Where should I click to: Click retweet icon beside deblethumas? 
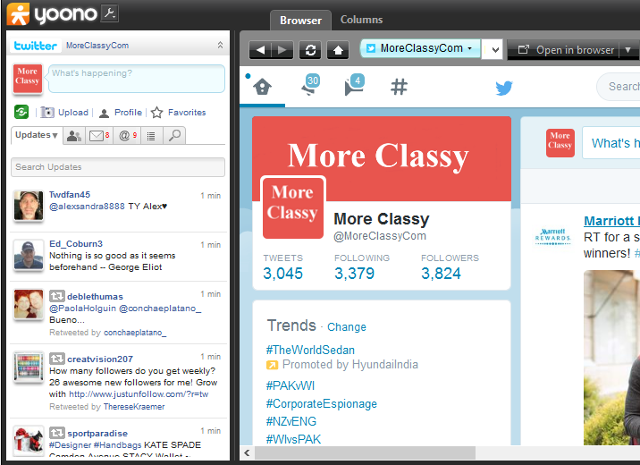[x=57, y=296]
